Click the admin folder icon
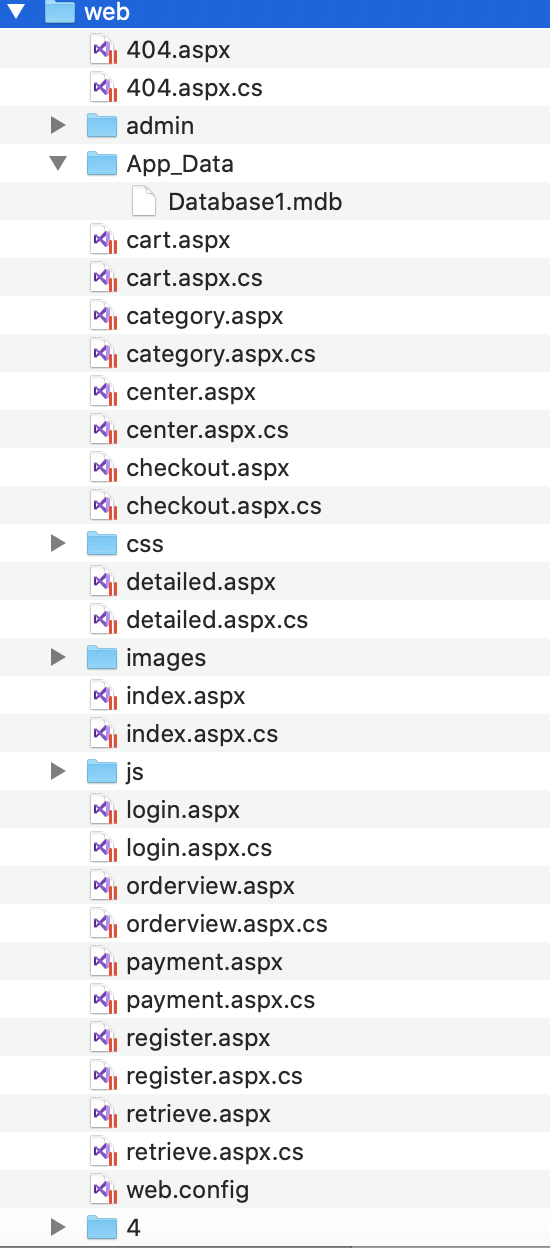The image size is (550, 1248). pyautogui.click(x=102, y=126)
